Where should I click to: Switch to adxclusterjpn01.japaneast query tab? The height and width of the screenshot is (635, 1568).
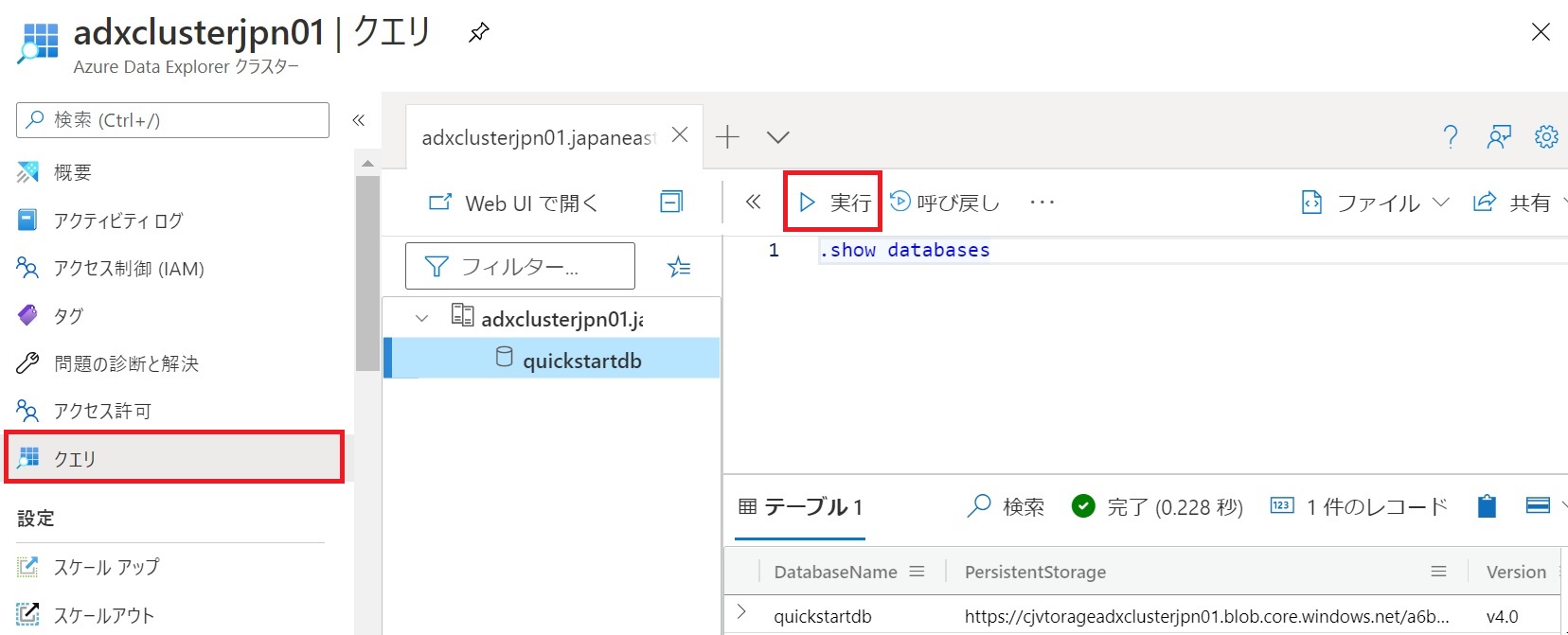[538, 137]
